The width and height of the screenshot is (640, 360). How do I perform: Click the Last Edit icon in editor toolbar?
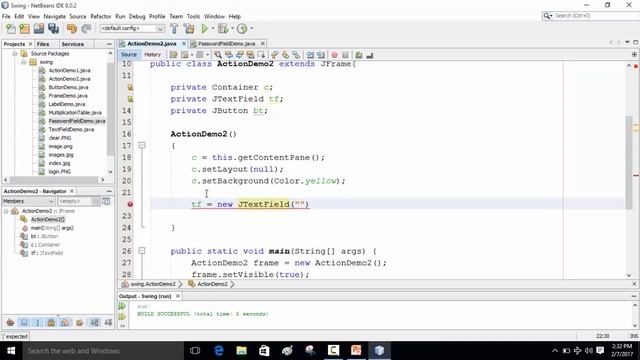[x=173, y=55]
